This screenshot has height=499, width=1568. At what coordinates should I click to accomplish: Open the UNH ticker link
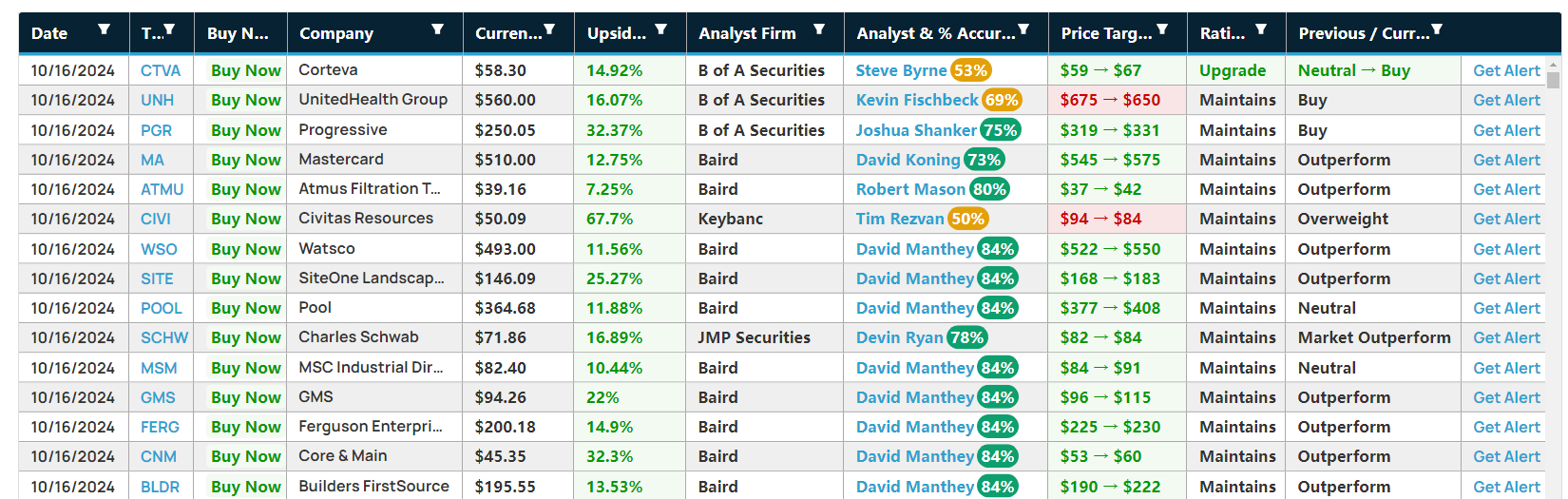157,100
